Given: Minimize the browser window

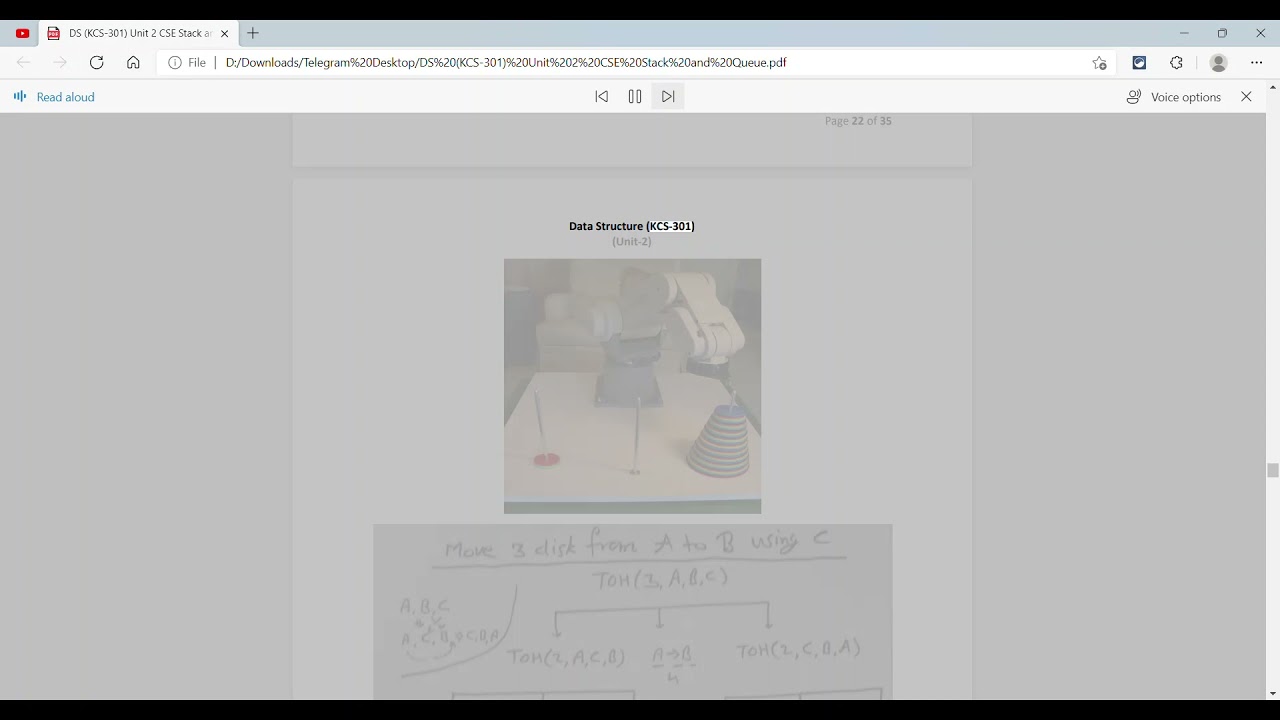Looking at the screenshot, I should tap(1184, 33).
